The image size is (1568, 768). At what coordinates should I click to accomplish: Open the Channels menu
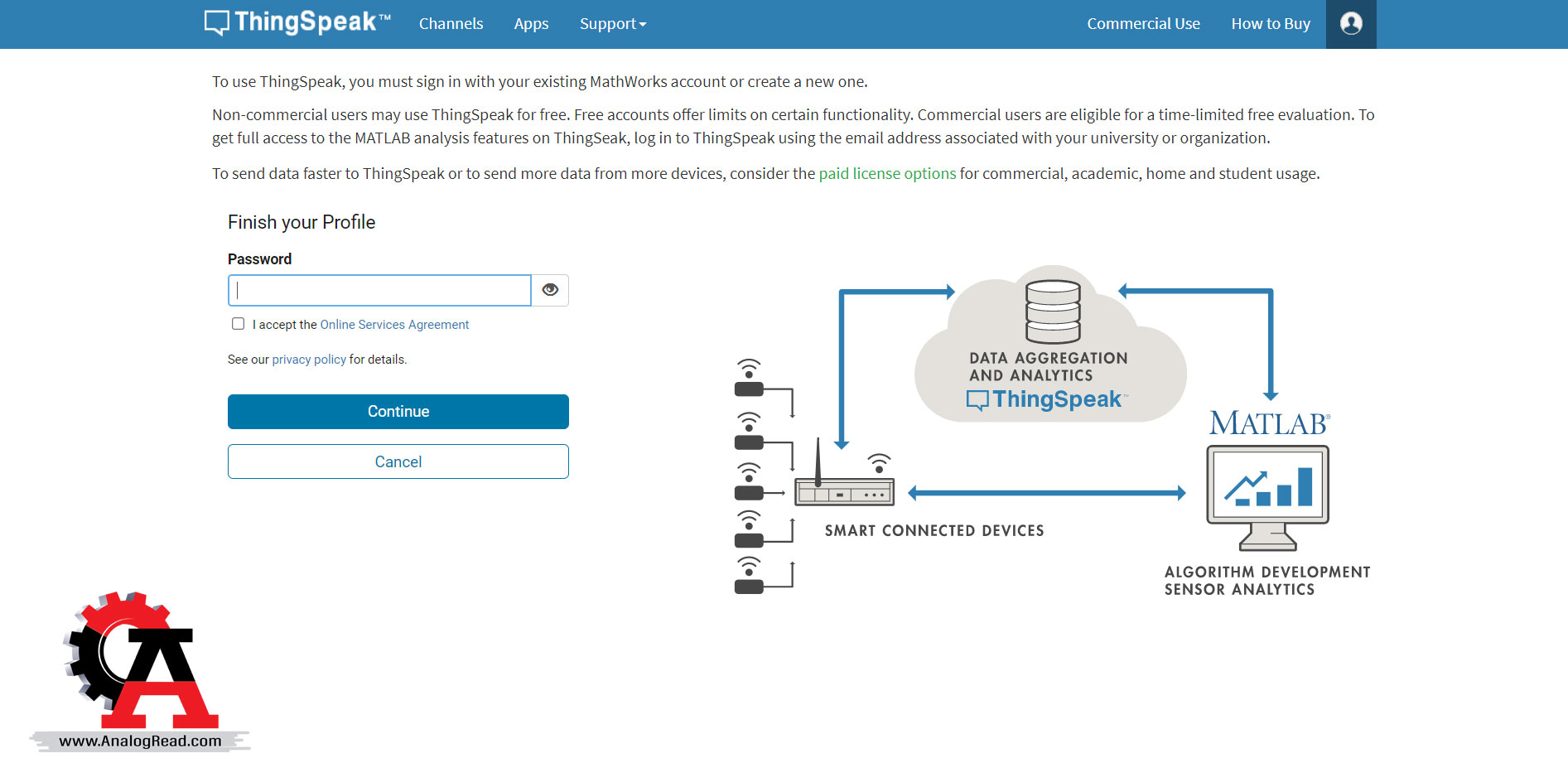point(451,24)
